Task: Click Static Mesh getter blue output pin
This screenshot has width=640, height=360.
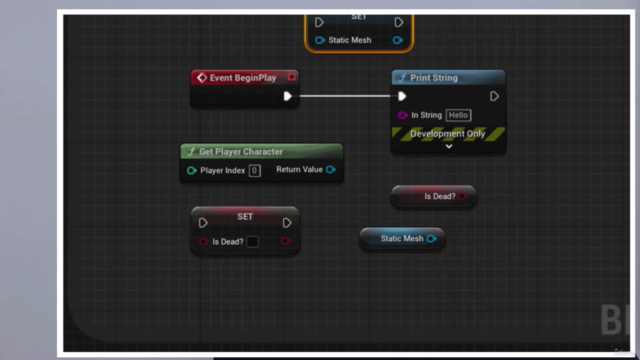Action: coord(431,239)
